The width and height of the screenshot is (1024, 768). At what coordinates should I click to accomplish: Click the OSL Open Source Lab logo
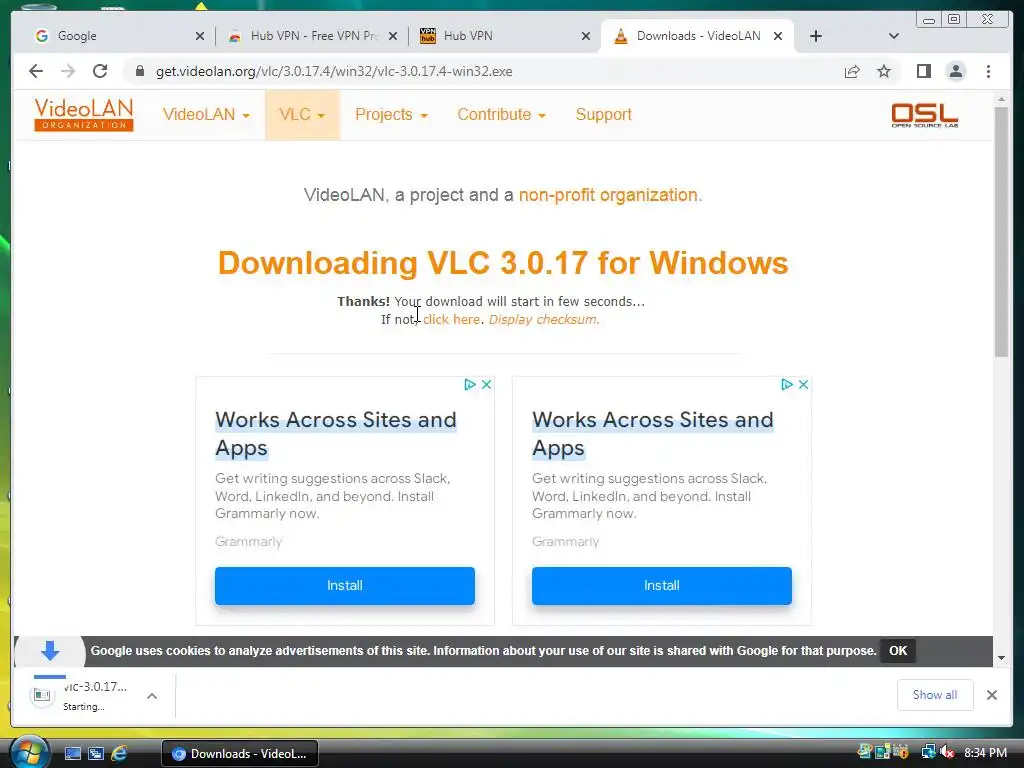(x=925, y=115)
